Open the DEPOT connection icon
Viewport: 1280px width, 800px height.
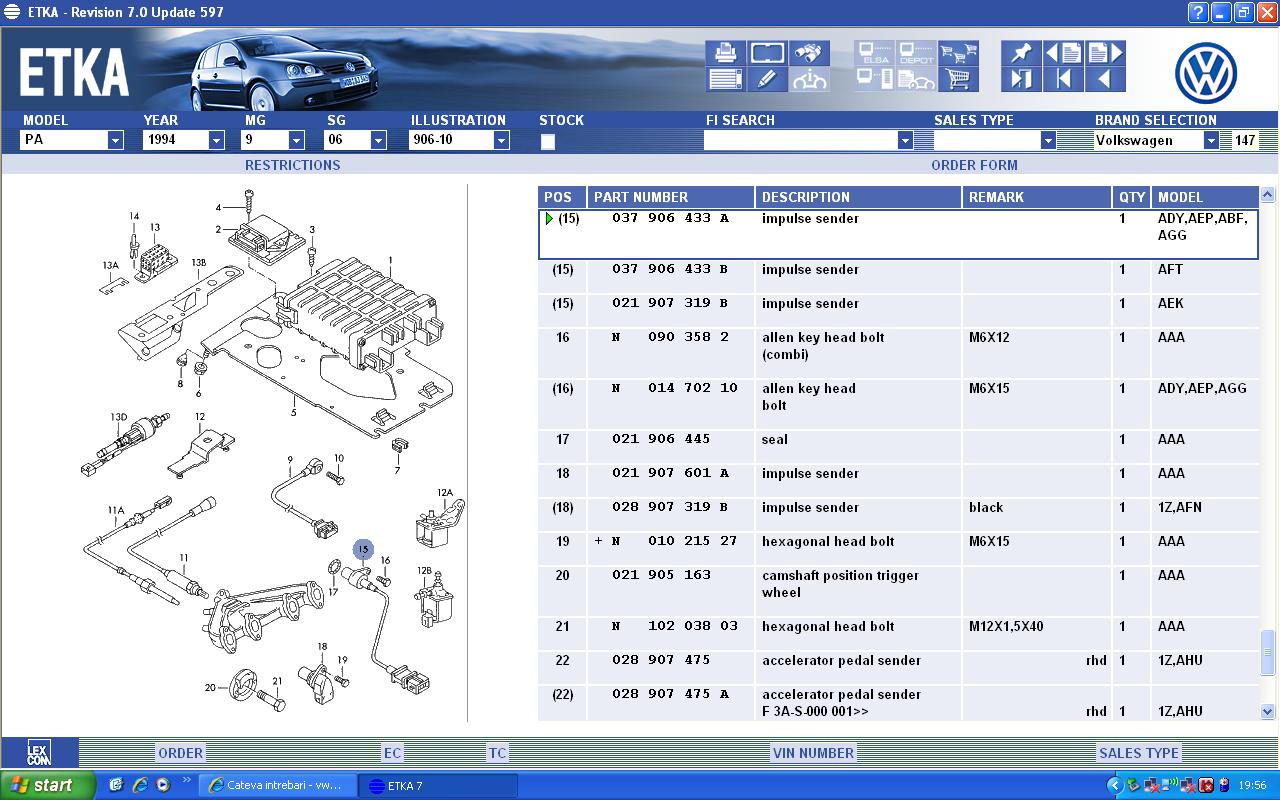[x=916, y=53]
